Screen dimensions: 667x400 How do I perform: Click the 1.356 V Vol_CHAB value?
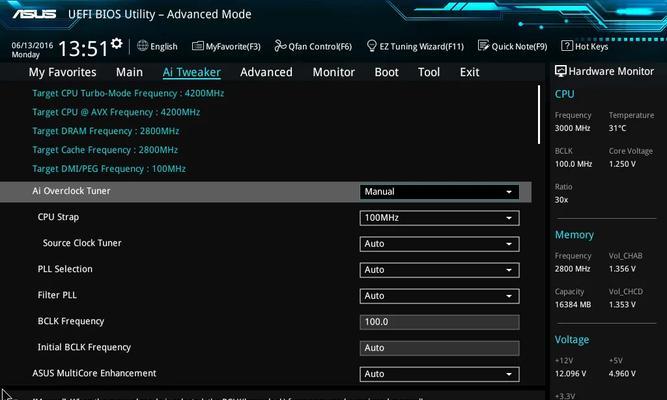point(622,269)
